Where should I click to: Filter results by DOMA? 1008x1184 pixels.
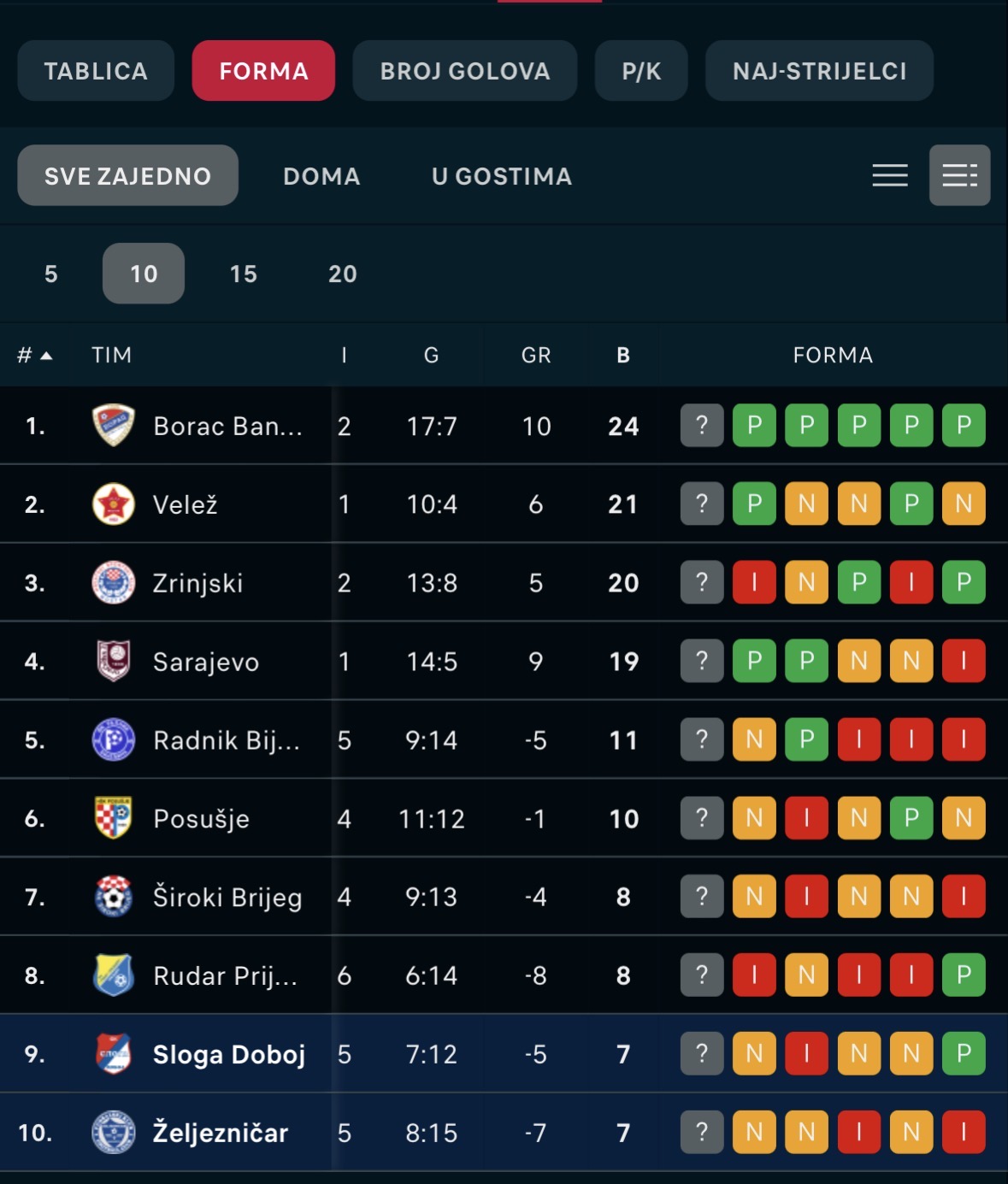pyautogui.click(x=321, y=176)
